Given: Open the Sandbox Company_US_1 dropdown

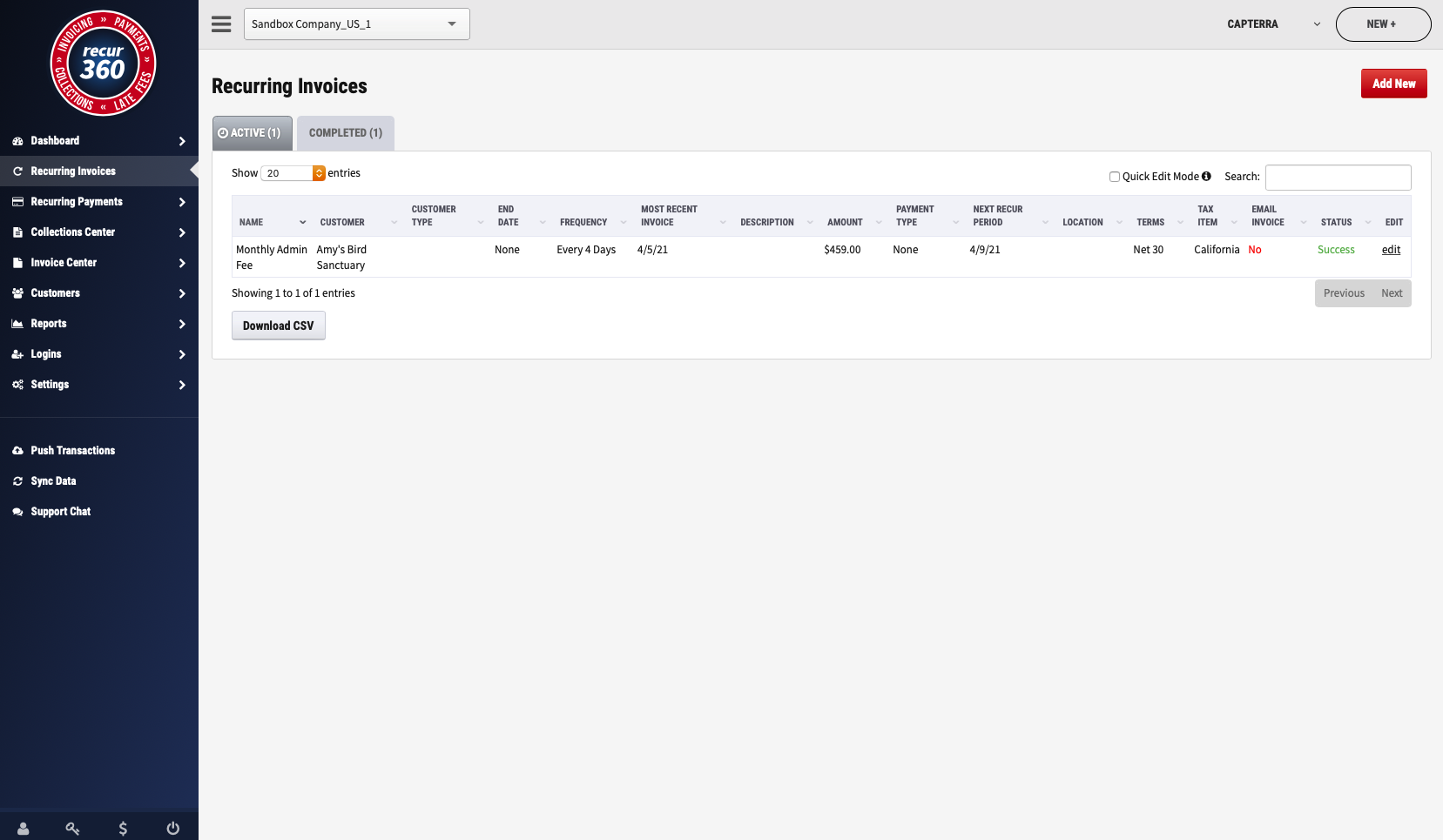Looking at the screenshot, I should [x=357, y=24].
